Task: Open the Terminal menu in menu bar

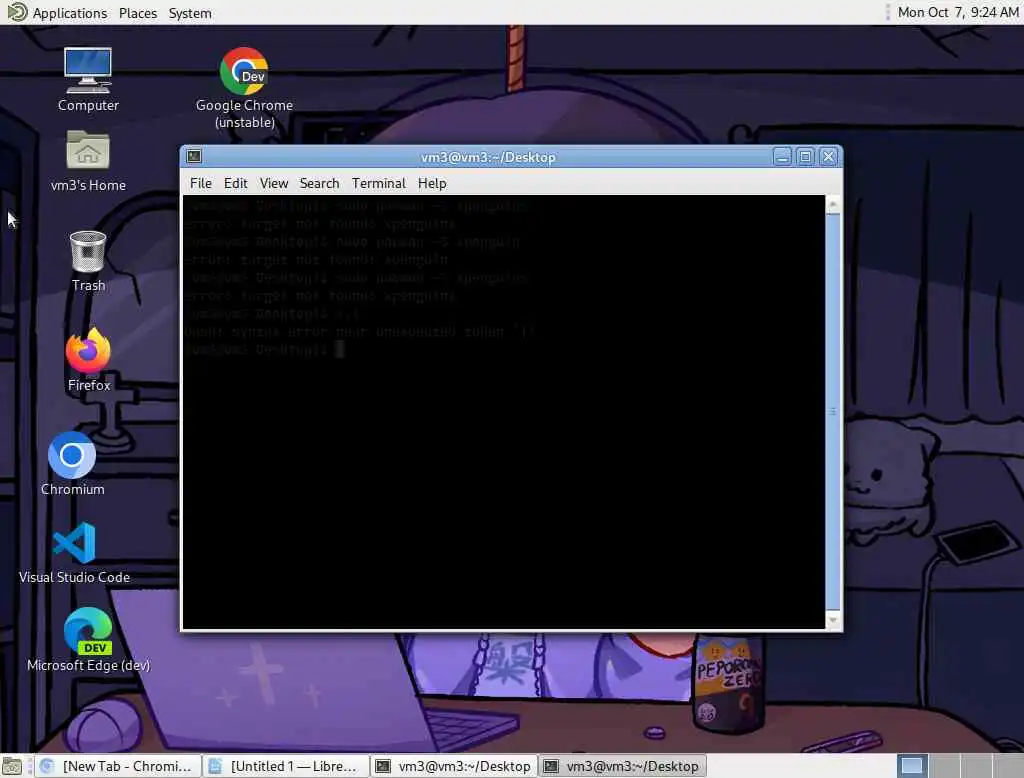Action: point(379,184)
